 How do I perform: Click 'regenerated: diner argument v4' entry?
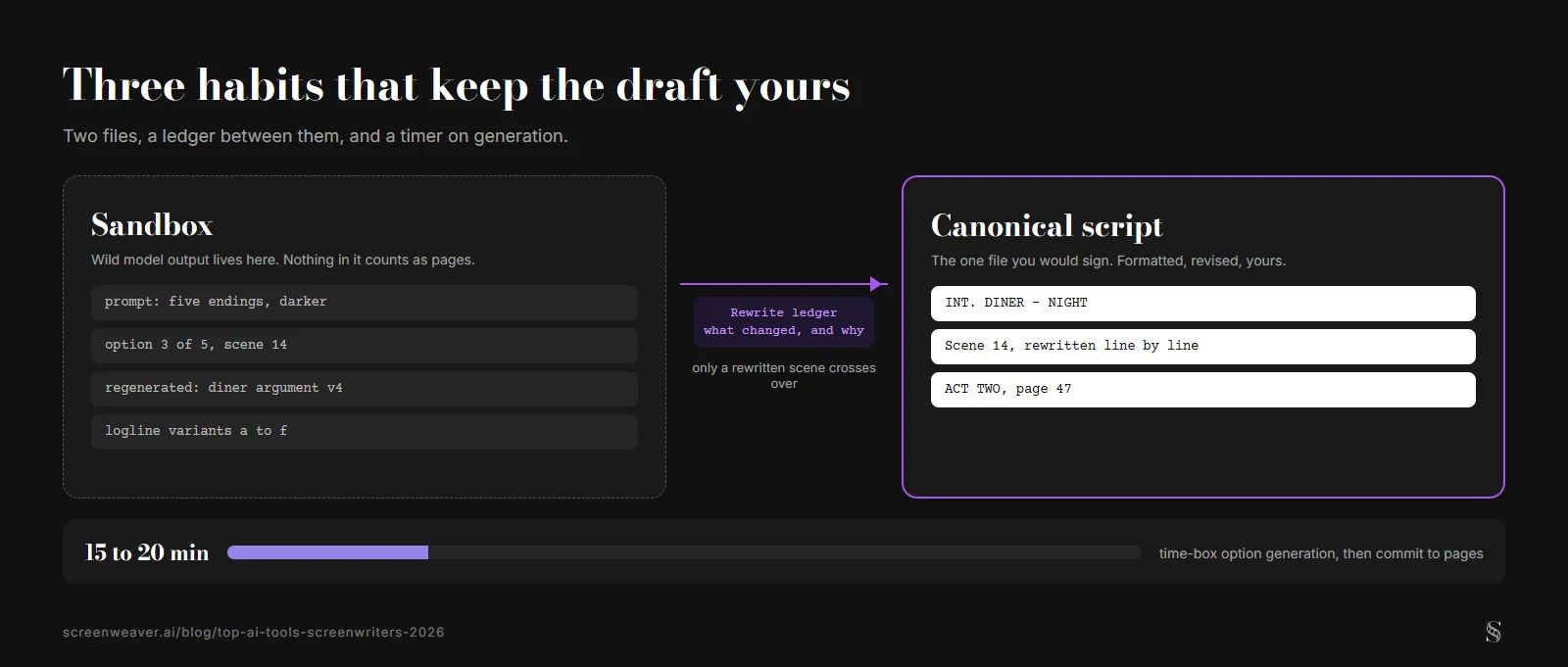(x=365, y=389)
